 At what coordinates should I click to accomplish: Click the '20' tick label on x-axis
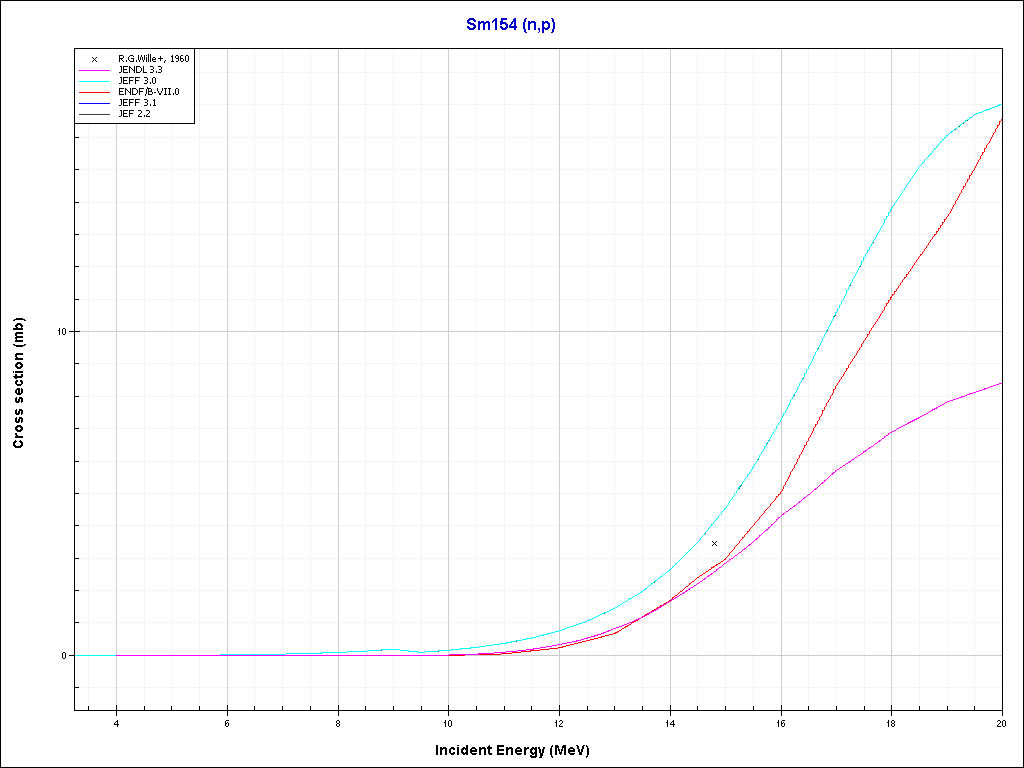point(1001,724)
